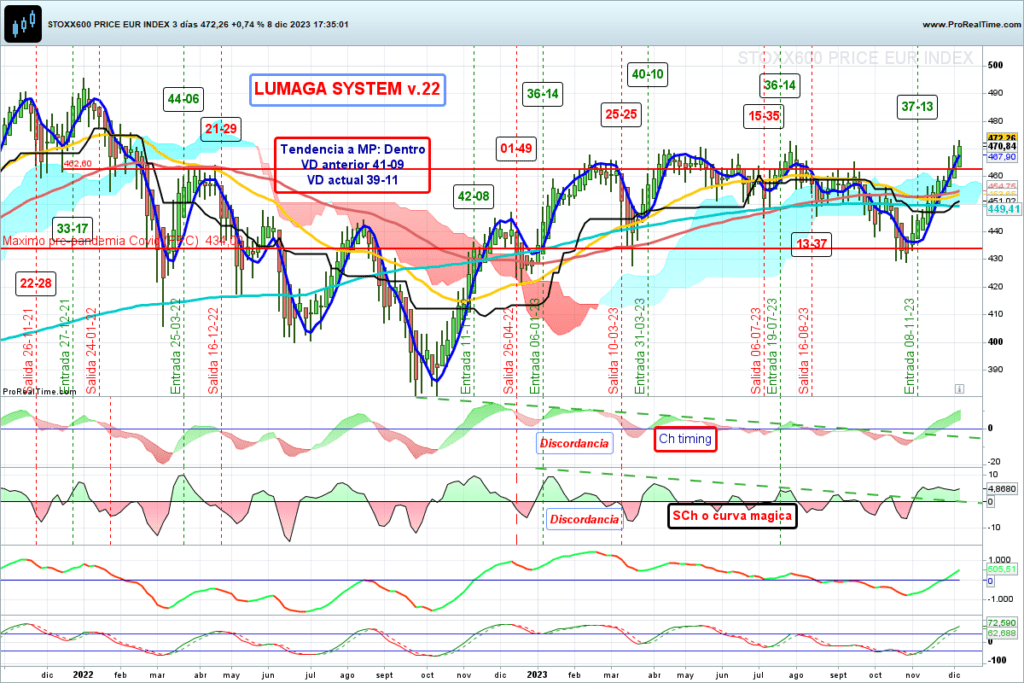The image size is (1024, 683).
Task: Select Discordancia label beside SCh curva magica
Action: pyautogui.click(x=584, y=519)
